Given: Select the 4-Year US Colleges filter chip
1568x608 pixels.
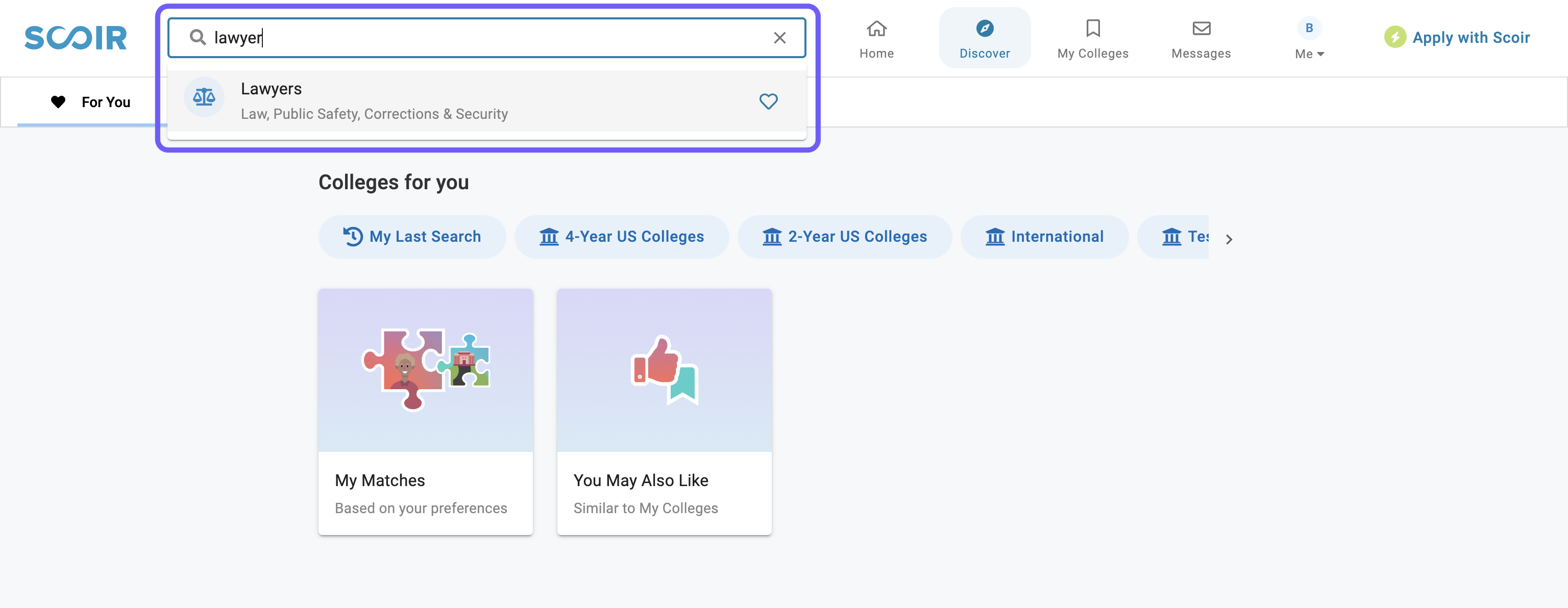Looking at the screenshot, I should [622, 237].
